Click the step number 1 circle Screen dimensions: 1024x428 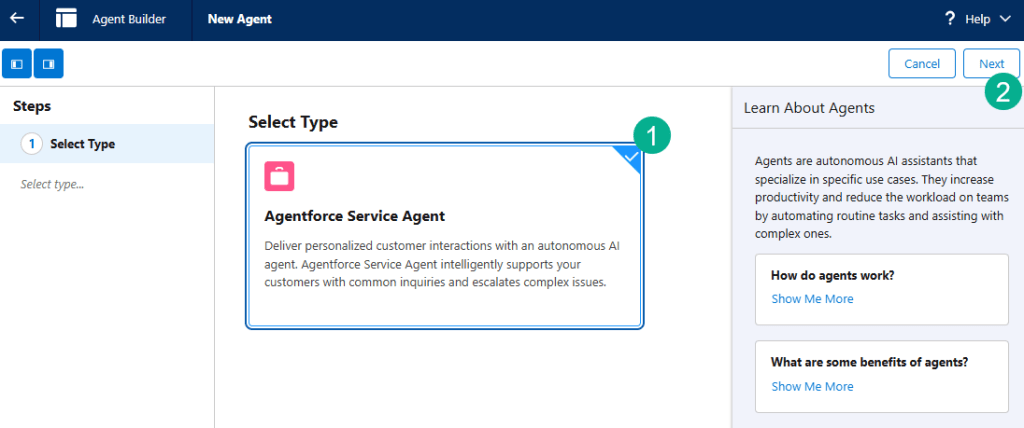tap(31, 144)
